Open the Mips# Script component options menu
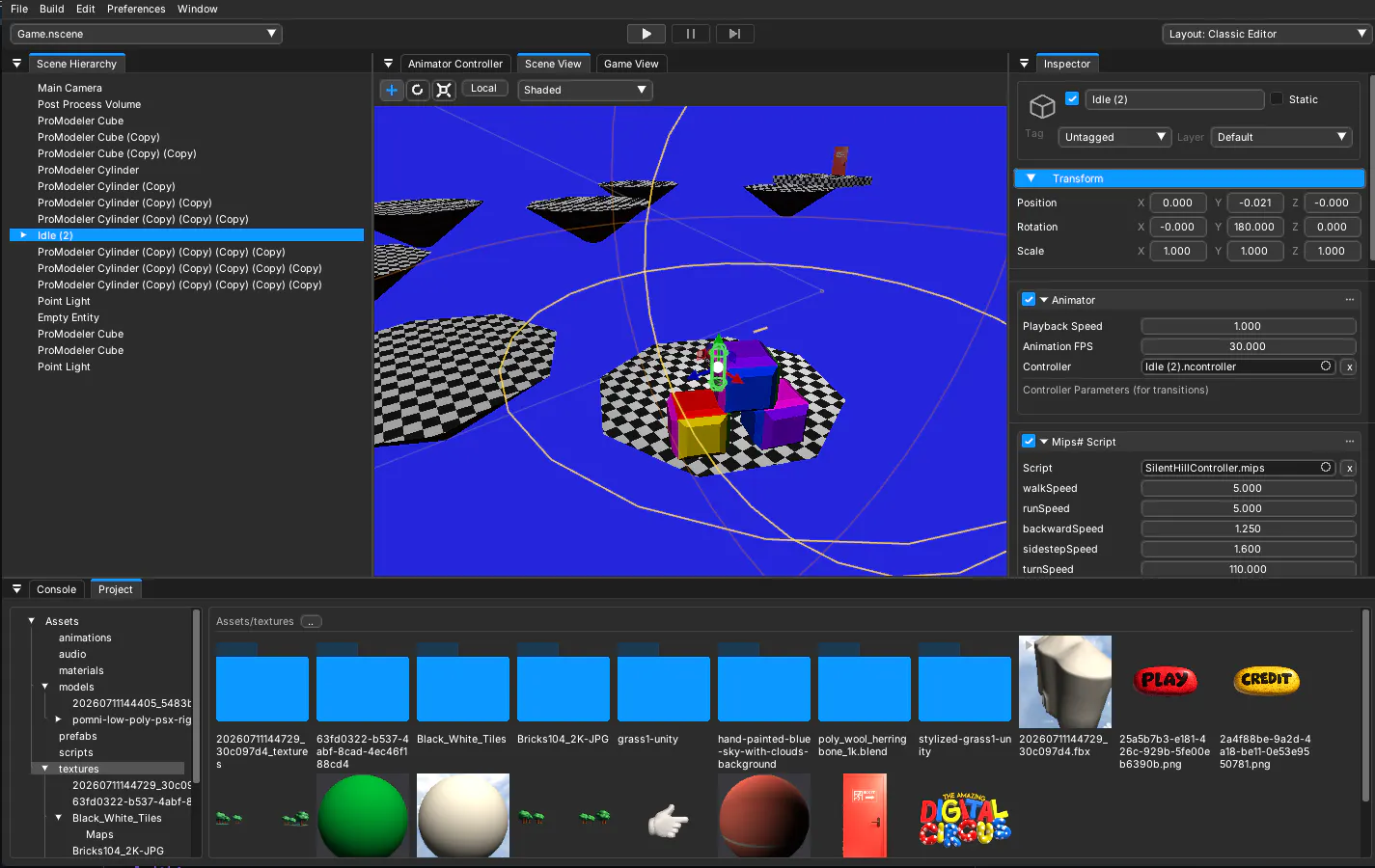 pos(1349,442)
